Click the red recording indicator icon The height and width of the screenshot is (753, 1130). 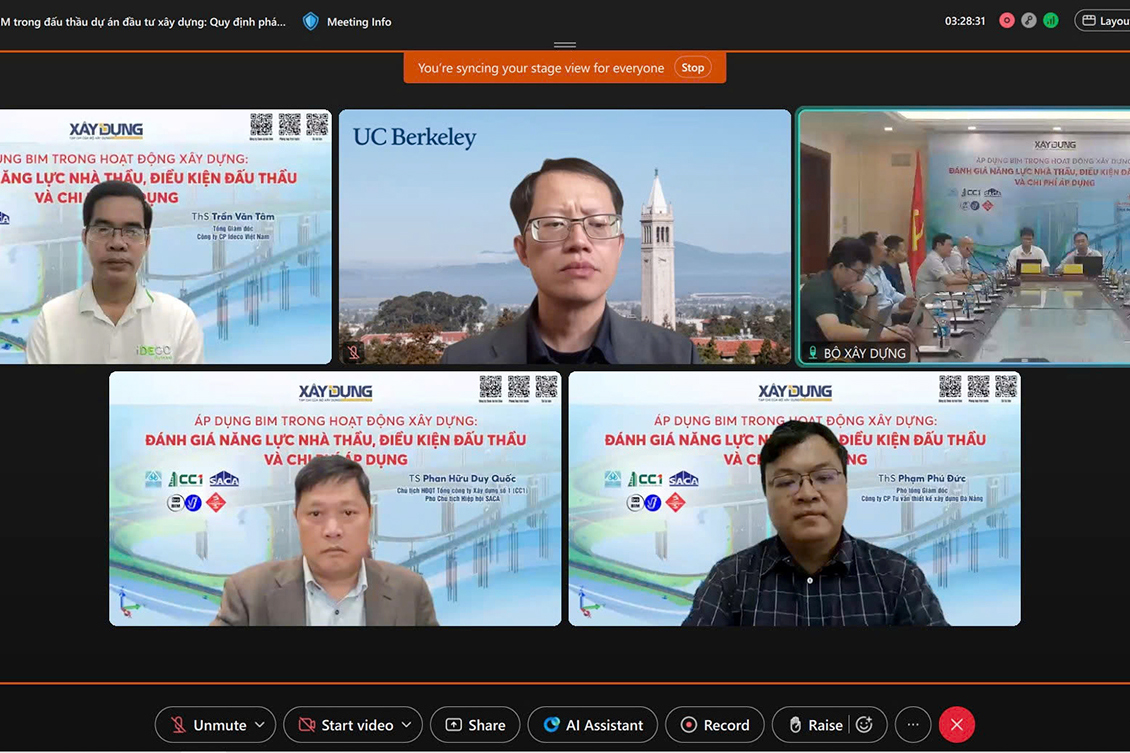(1007, 21)
